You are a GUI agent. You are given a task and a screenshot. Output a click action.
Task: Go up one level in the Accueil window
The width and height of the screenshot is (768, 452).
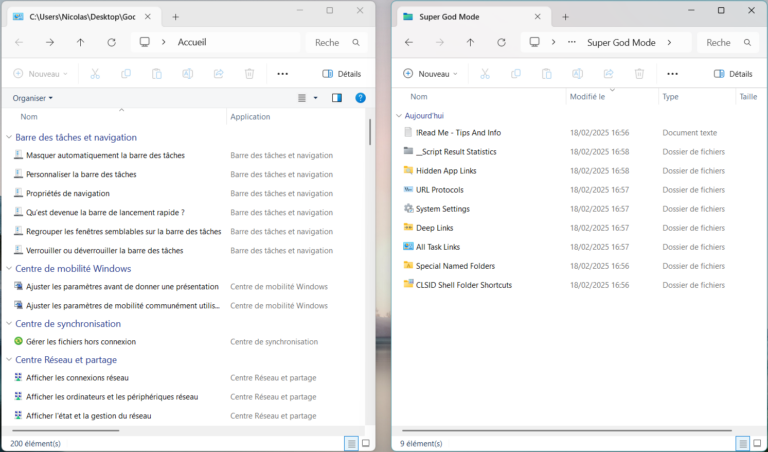coord(80,42)
